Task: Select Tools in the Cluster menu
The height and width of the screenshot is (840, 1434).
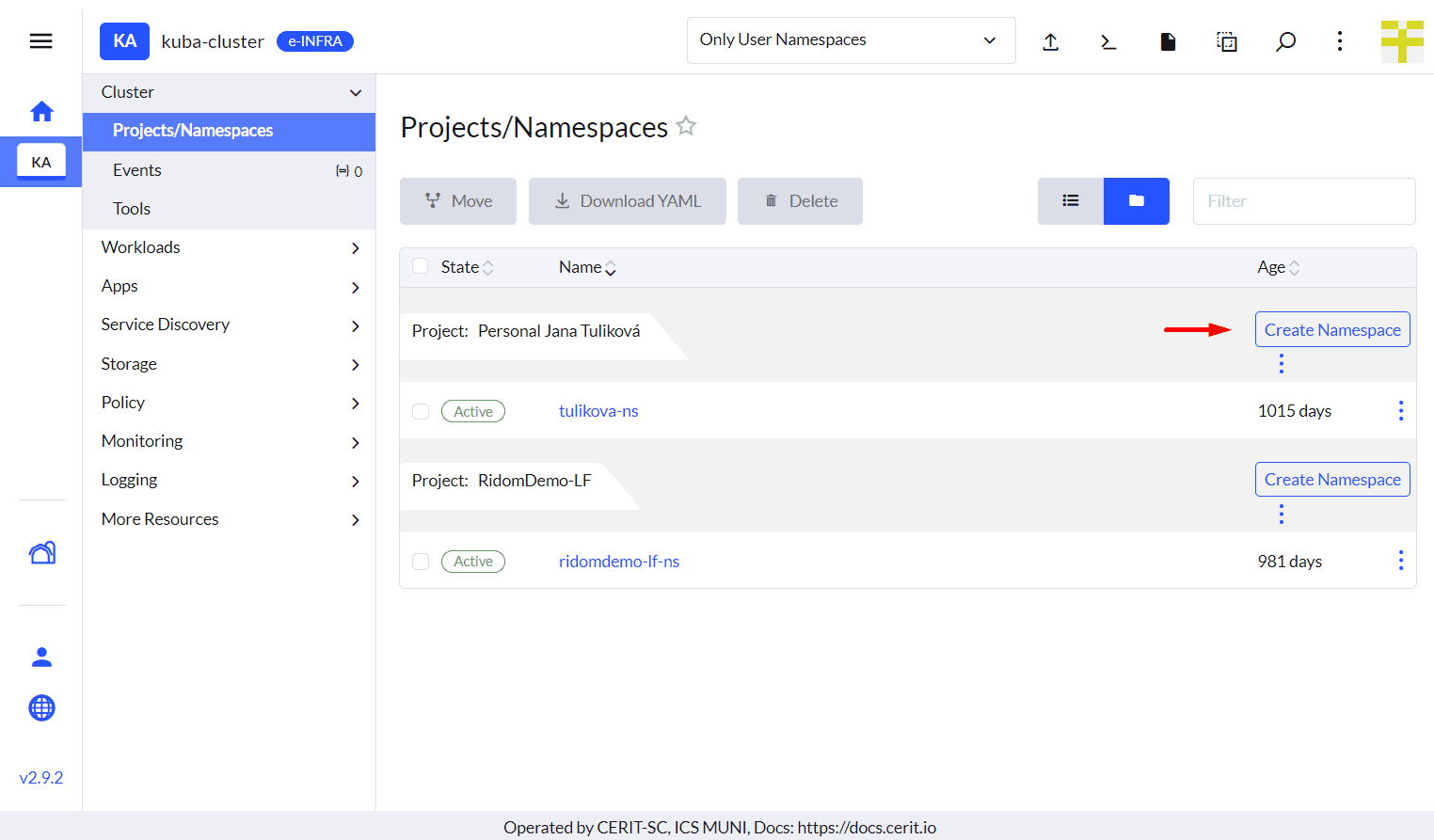Action: tap(132, 209)
